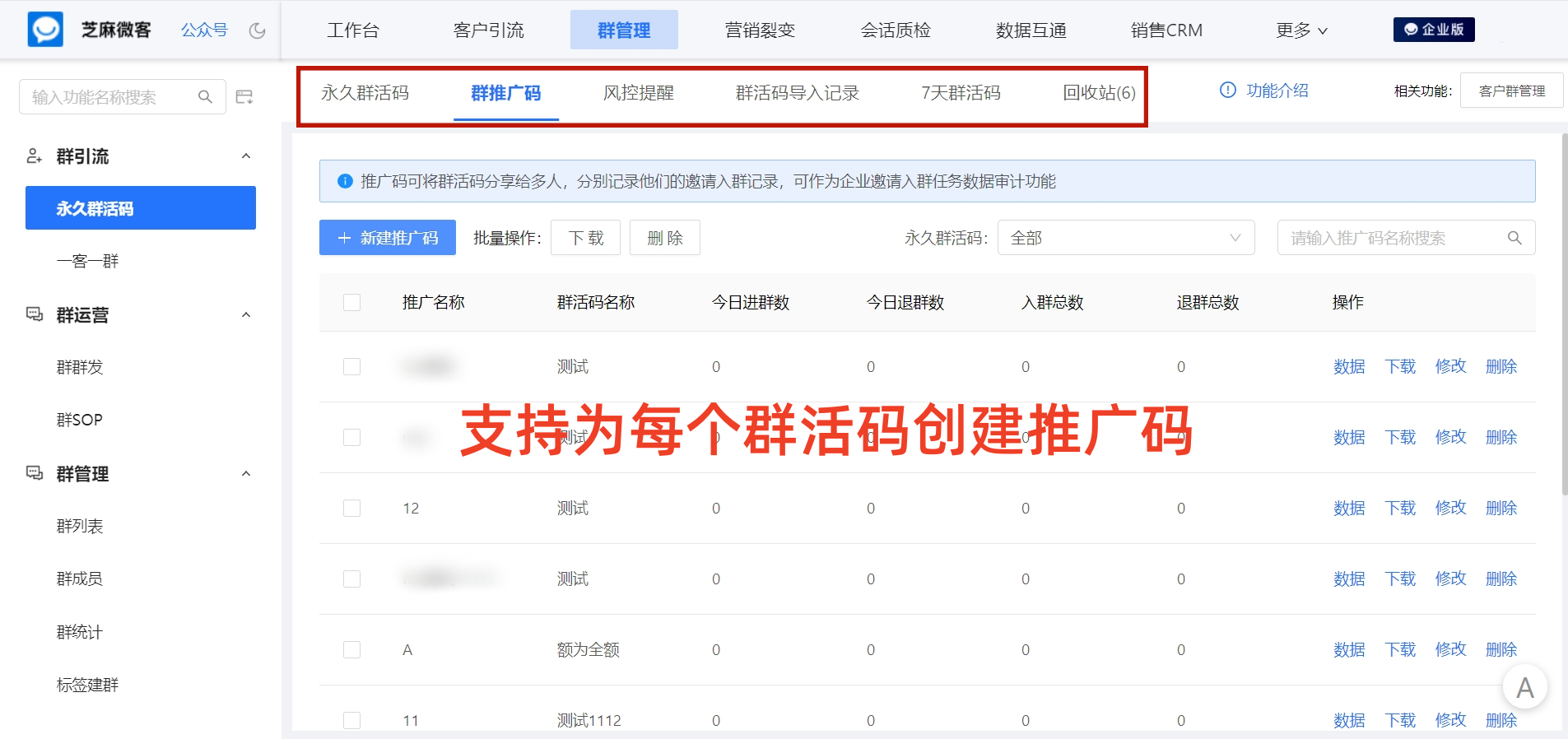Click 删除 link in row A
This screenshot has width=1568, height=739.
[1501, 649]
